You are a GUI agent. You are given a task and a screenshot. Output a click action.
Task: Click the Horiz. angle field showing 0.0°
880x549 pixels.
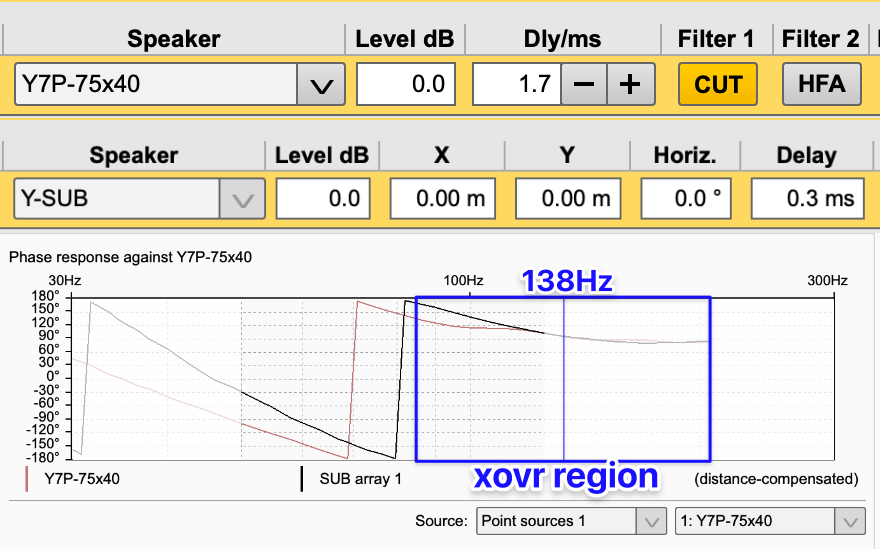pos(686,199)
